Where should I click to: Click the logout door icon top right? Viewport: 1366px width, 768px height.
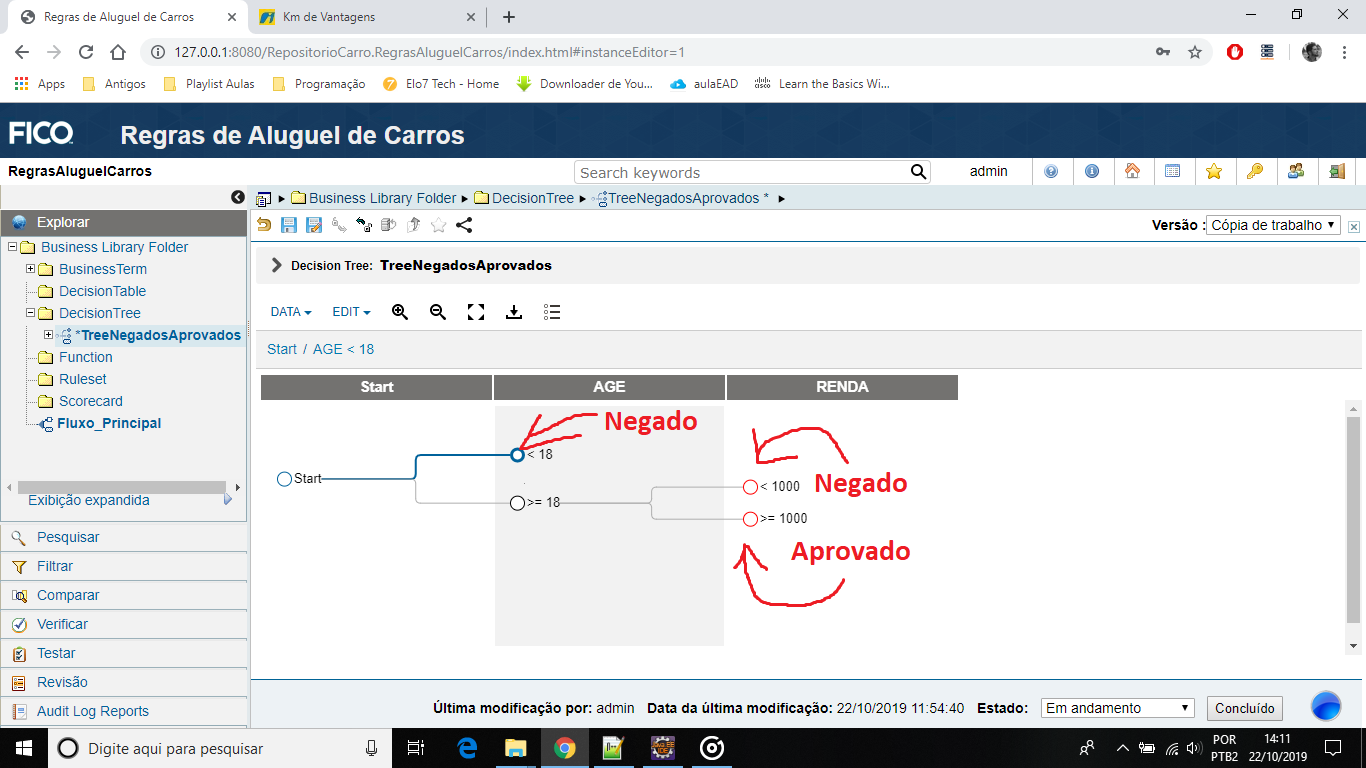click(1336, 171)
